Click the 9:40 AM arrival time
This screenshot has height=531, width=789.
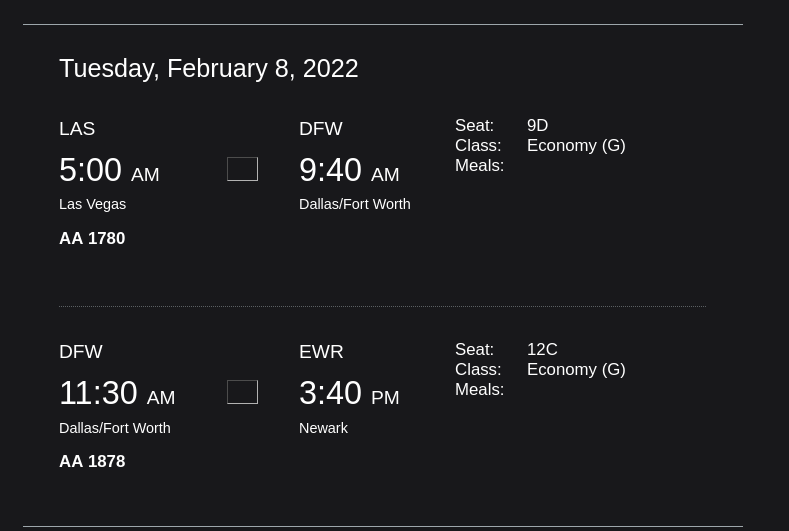click(x=349, y=171)
